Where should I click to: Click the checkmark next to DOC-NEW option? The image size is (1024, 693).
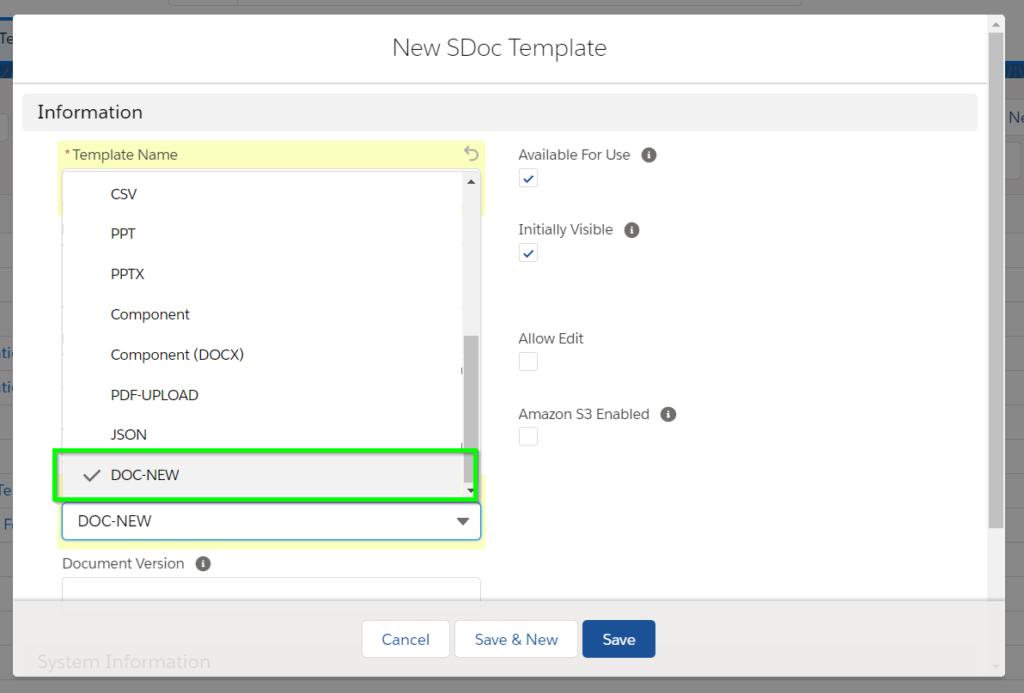91,474
